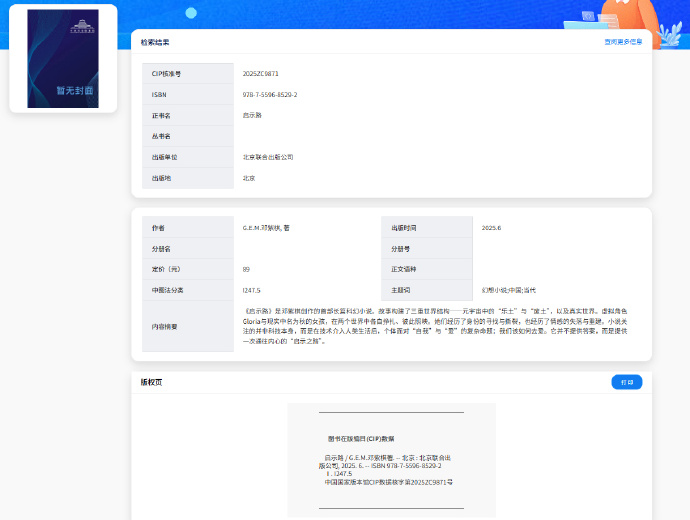Click the CIP data copyright page image

point(391,460)
